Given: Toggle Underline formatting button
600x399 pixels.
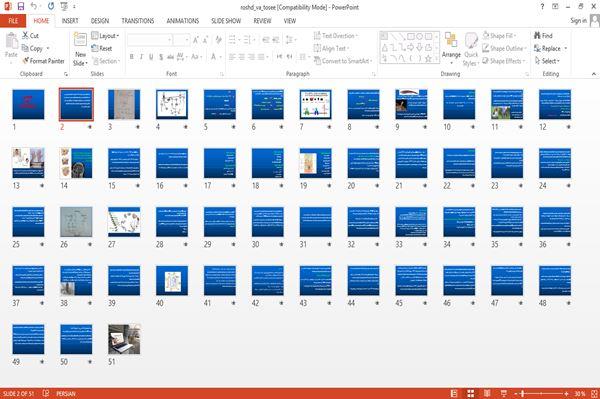Looking at the screenshot, I should (x=151, y=57).
